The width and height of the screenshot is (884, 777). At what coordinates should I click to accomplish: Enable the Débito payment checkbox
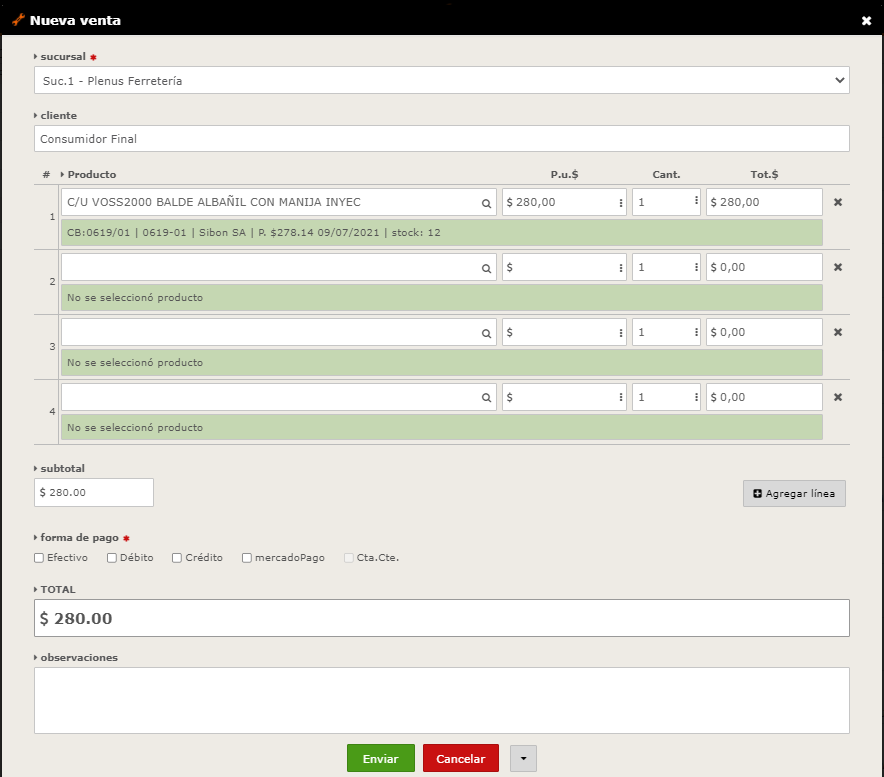tap(112, 558)
